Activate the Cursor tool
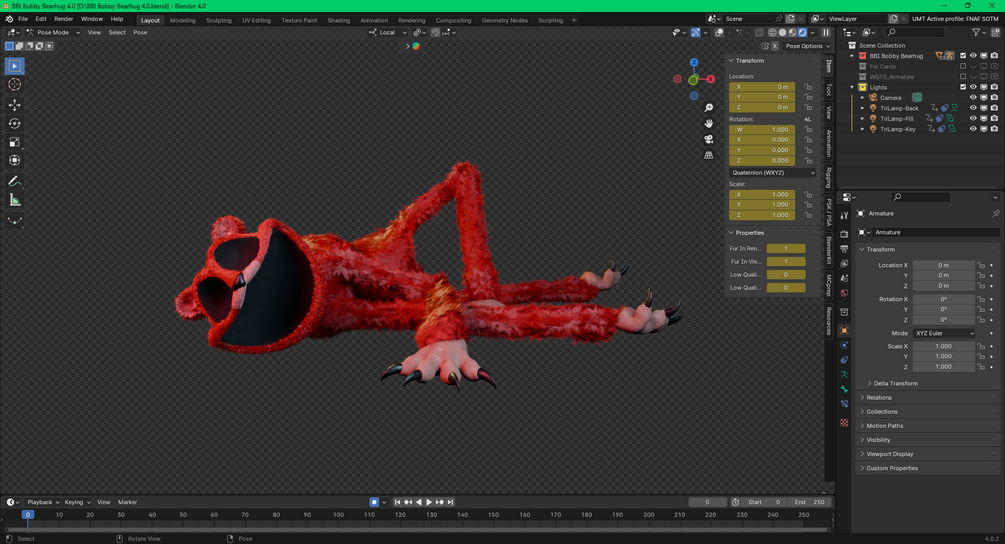Image resolution: width=1005 pixels, height=544 pixels. 15,85
